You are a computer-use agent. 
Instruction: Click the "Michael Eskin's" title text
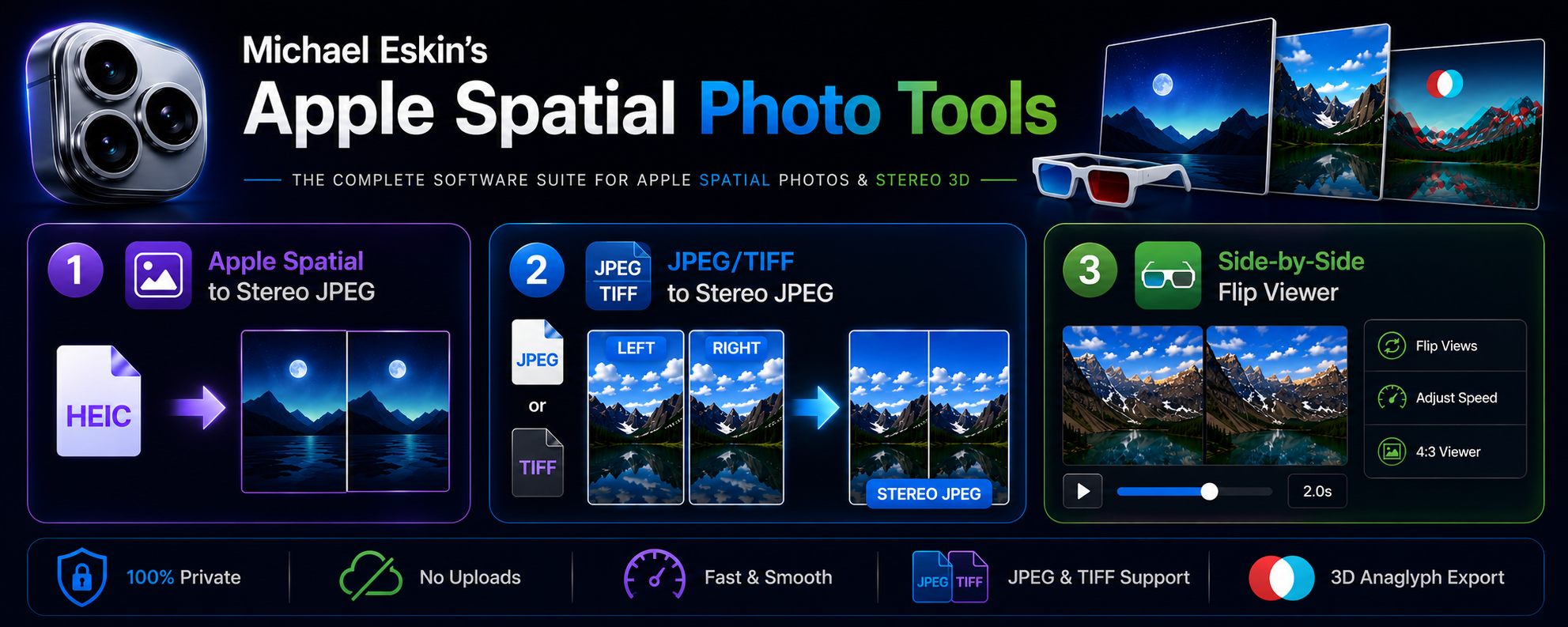click(365, 51)
